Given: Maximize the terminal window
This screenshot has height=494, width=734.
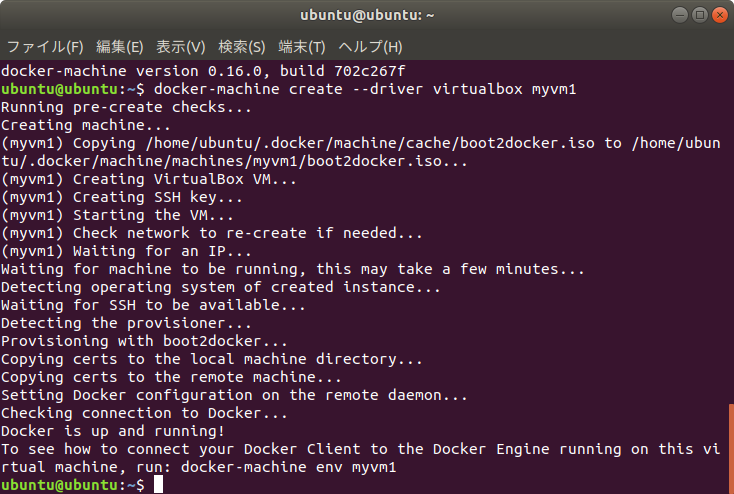Looking at the screenshot, I should [x=700, y=15].
